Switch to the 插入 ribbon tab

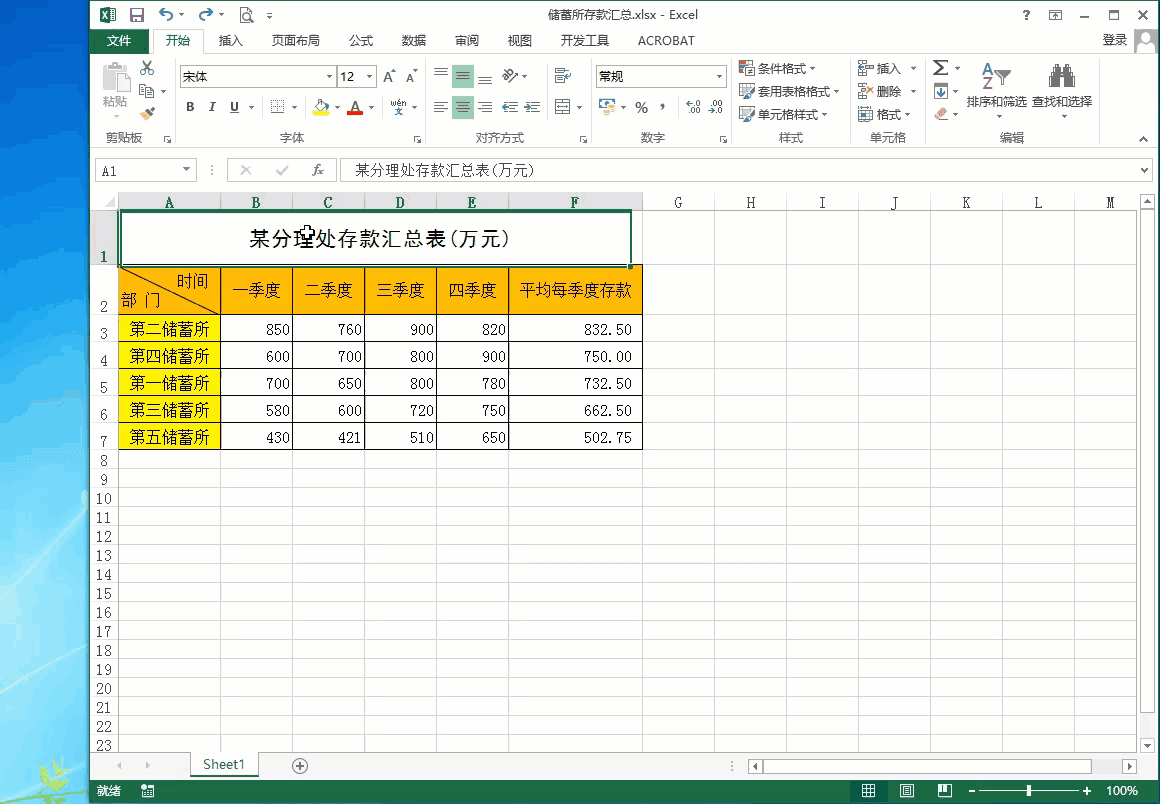pos(230,41)
